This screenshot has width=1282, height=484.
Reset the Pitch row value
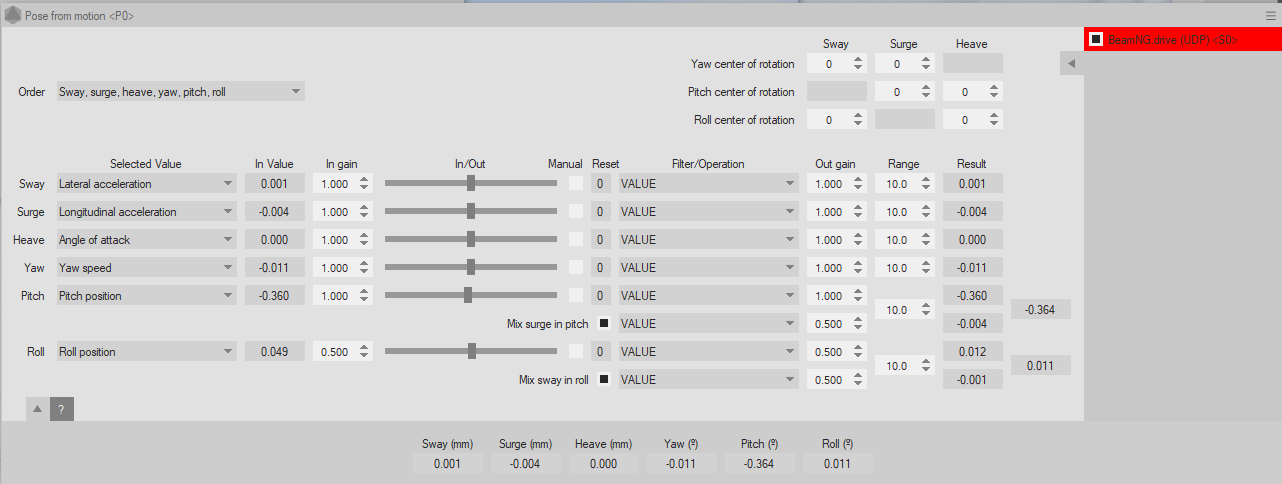[599, 296]
